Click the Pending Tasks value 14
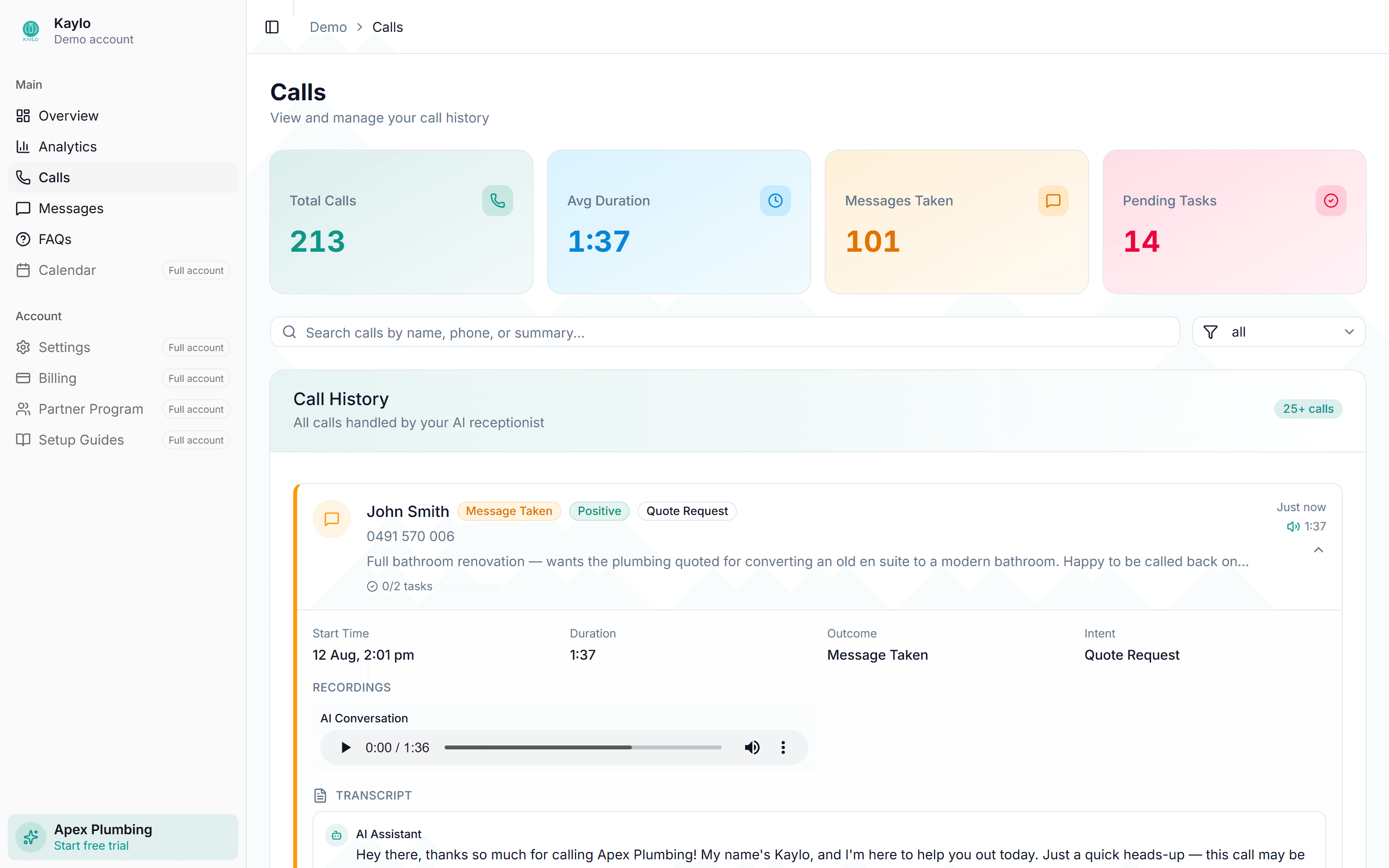 (x=1141, y=241)
